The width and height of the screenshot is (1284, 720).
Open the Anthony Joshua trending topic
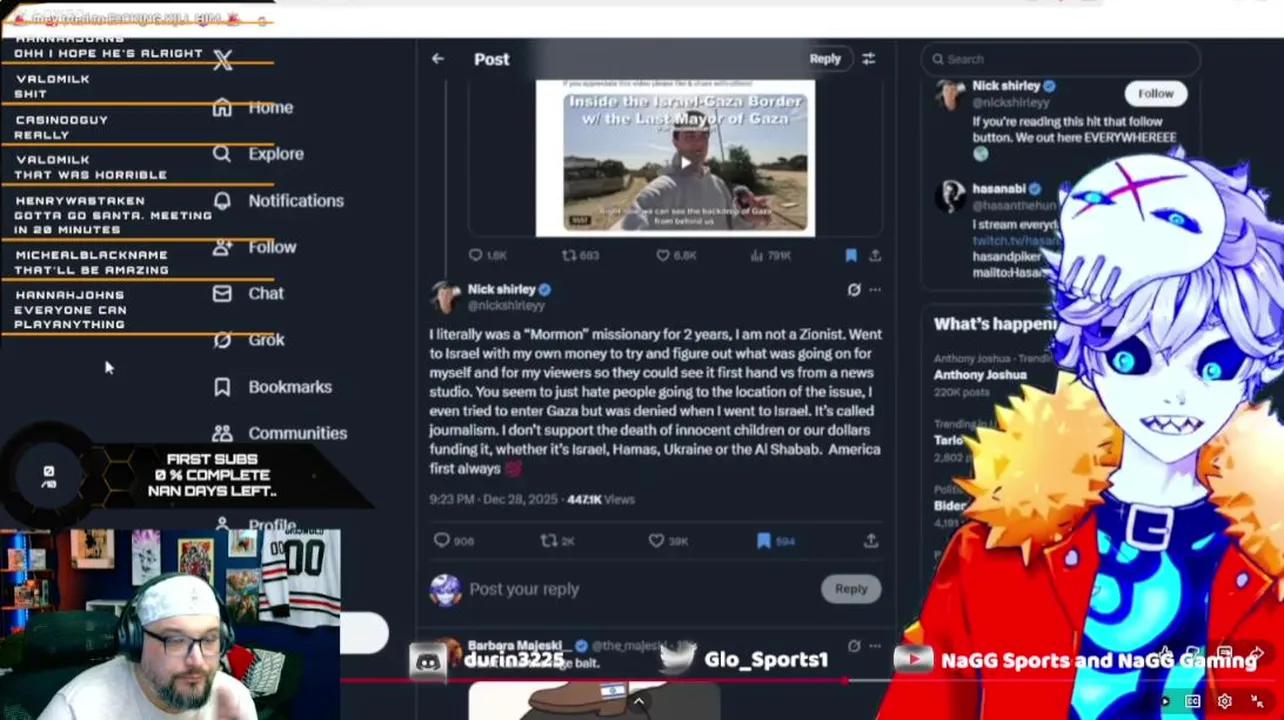(980, 375)
